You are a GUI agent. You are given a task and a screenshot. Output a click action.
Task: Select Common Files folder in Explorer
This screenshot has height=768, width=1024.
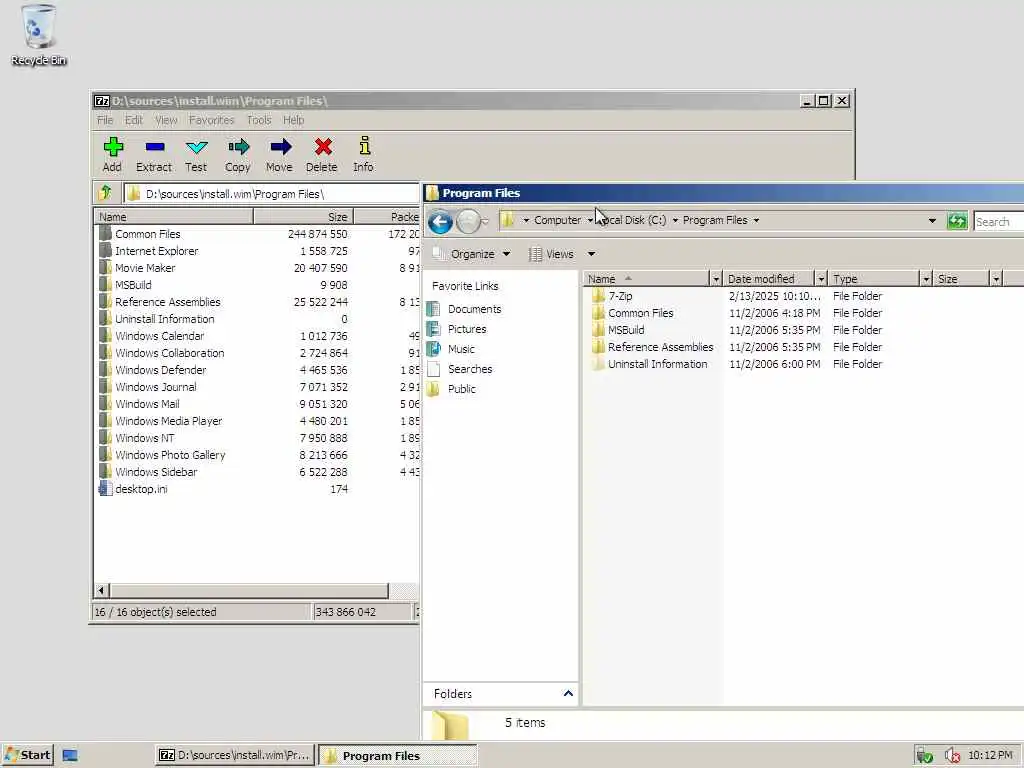pyautogui.click(x=640, y=313)
